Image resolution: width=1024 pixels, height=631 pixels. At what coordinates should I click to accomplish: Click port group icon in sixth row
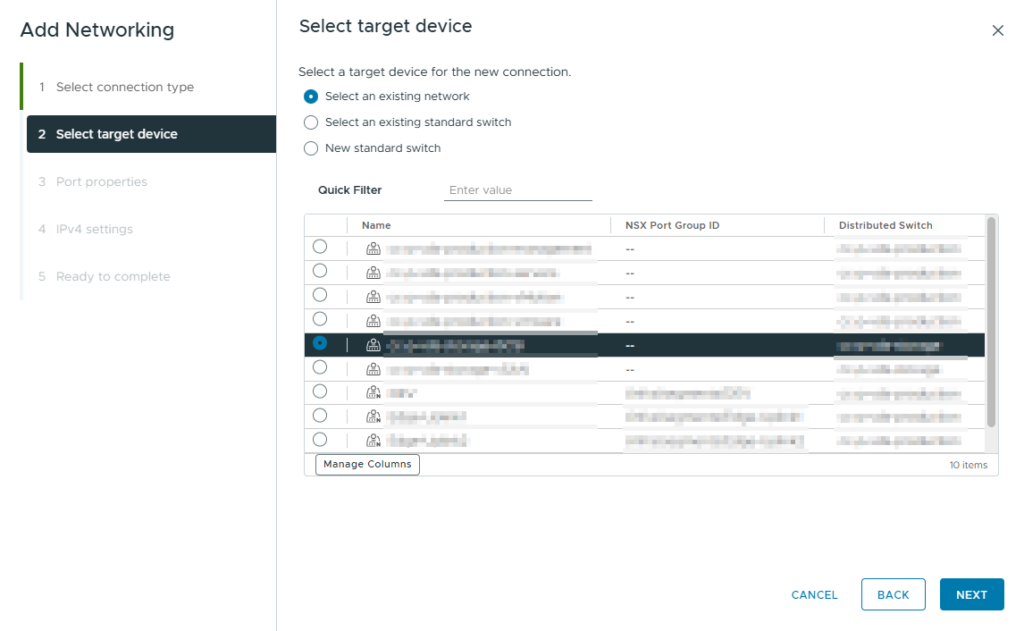373,369
